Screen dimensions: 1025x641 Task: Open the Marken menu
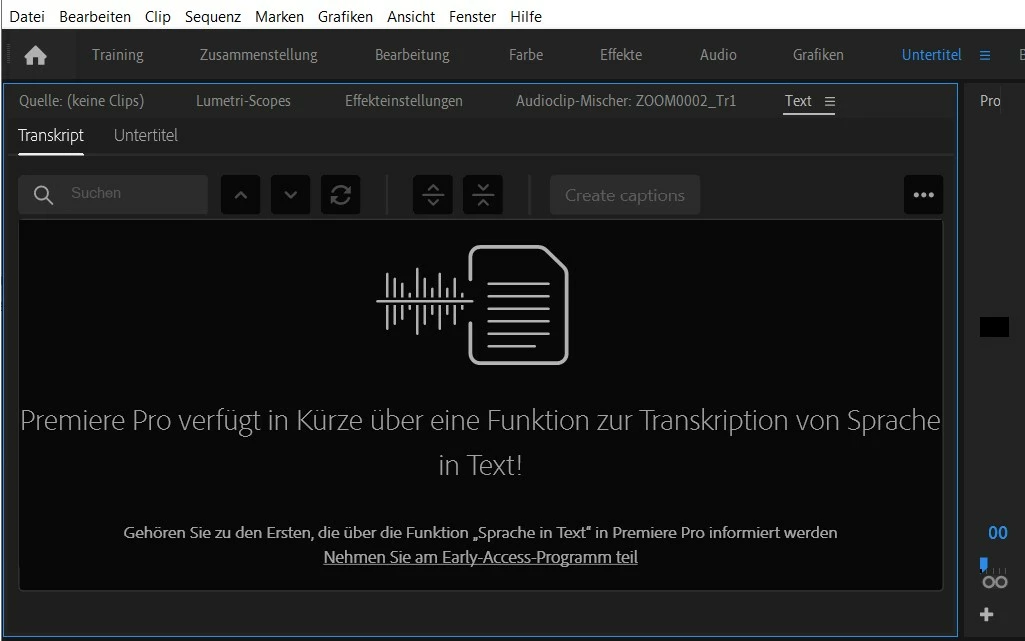click(279, 16)
